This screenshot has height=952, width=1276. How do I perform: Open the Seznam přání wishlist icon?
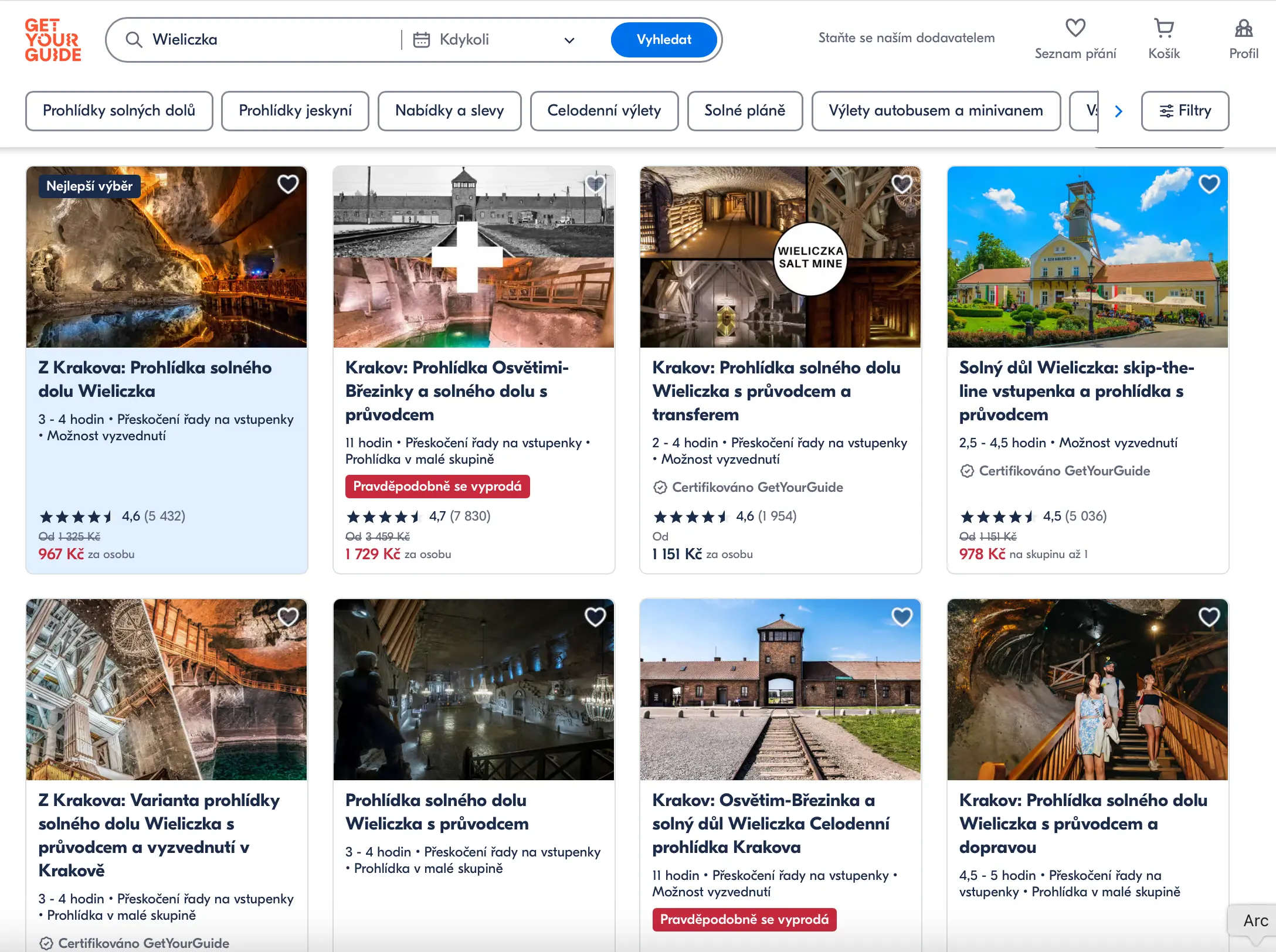coord(1075,28)
